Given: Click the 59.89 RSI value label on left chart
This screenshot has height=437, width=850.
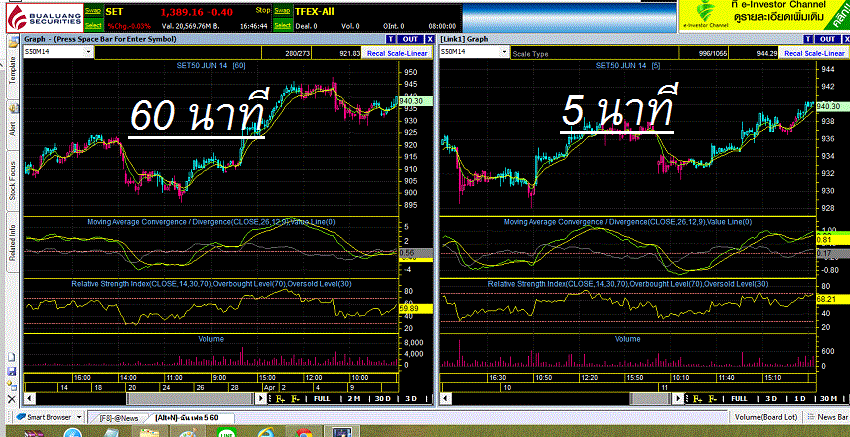Looking at the screenshot, I should tap(415, 309).
